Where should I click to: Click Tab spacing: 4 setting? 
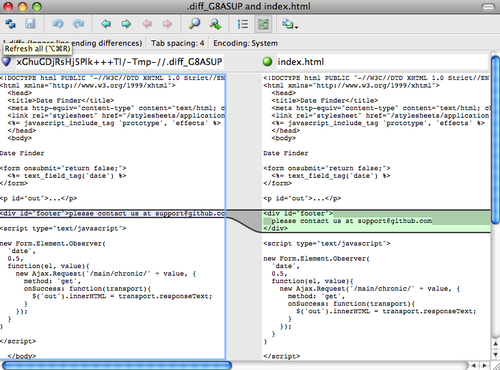[x=177, y=43]
